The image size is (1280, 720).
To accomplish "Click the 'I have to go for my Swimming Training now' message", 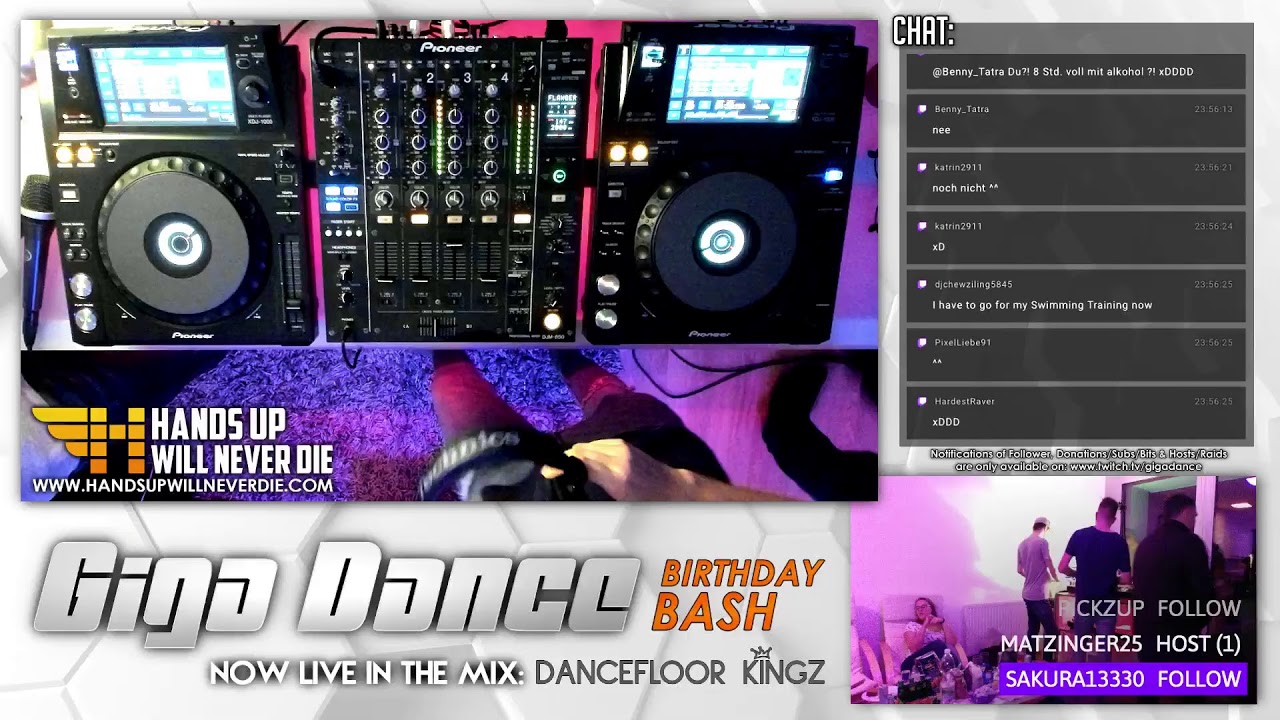I will (1042, 305).
